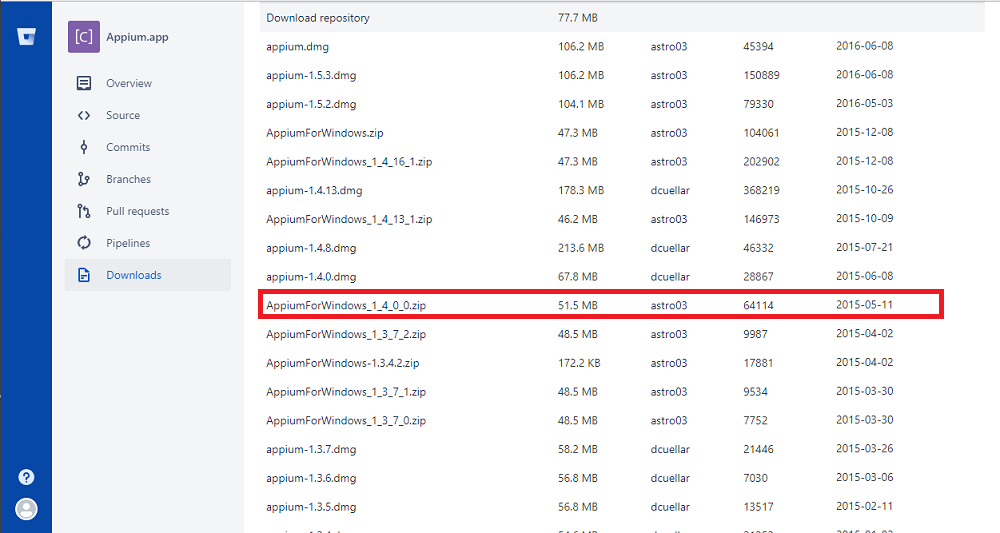Click uploader dcuellar on appium-1.4.13.dmg row
Viewport: 1000px width, 533px height.
(x=670, y=191)
